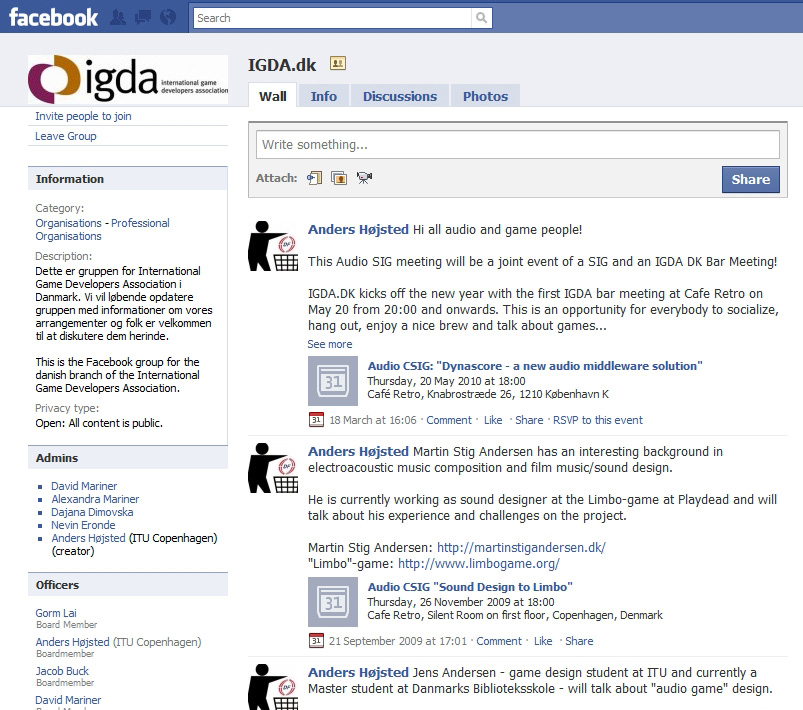
Task: Click the Admins section header
Action: coord(128,458)
